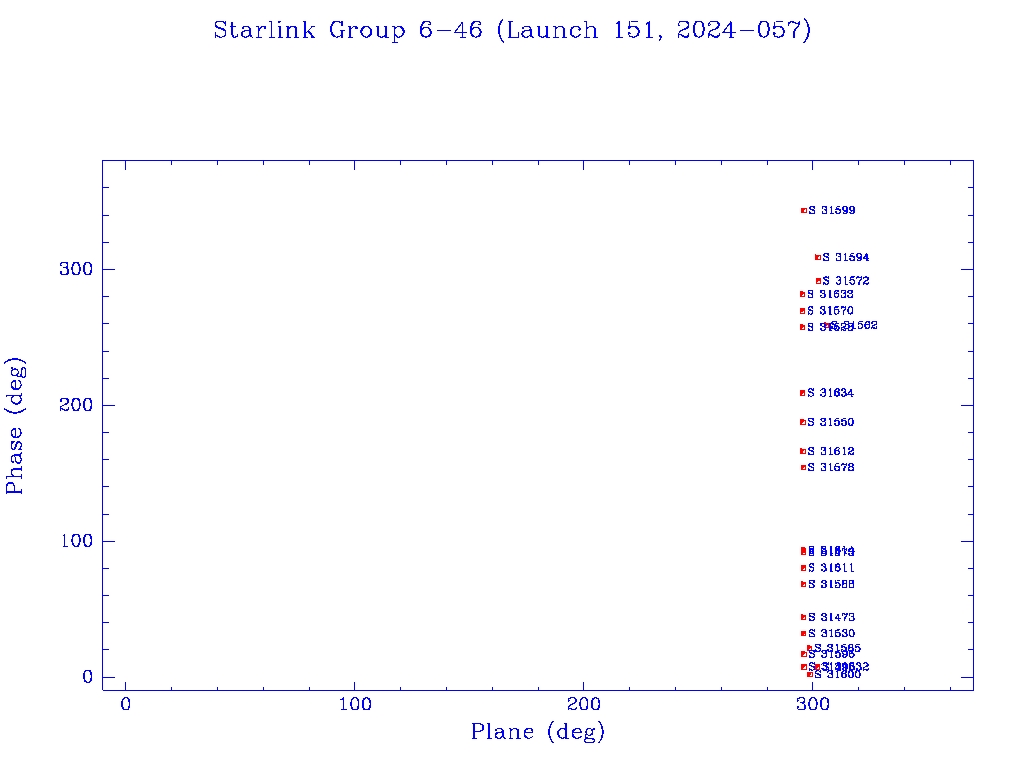Click the S 31678 label
The height and width of the screenshot is (768, 1024).
tap(831, 468)
